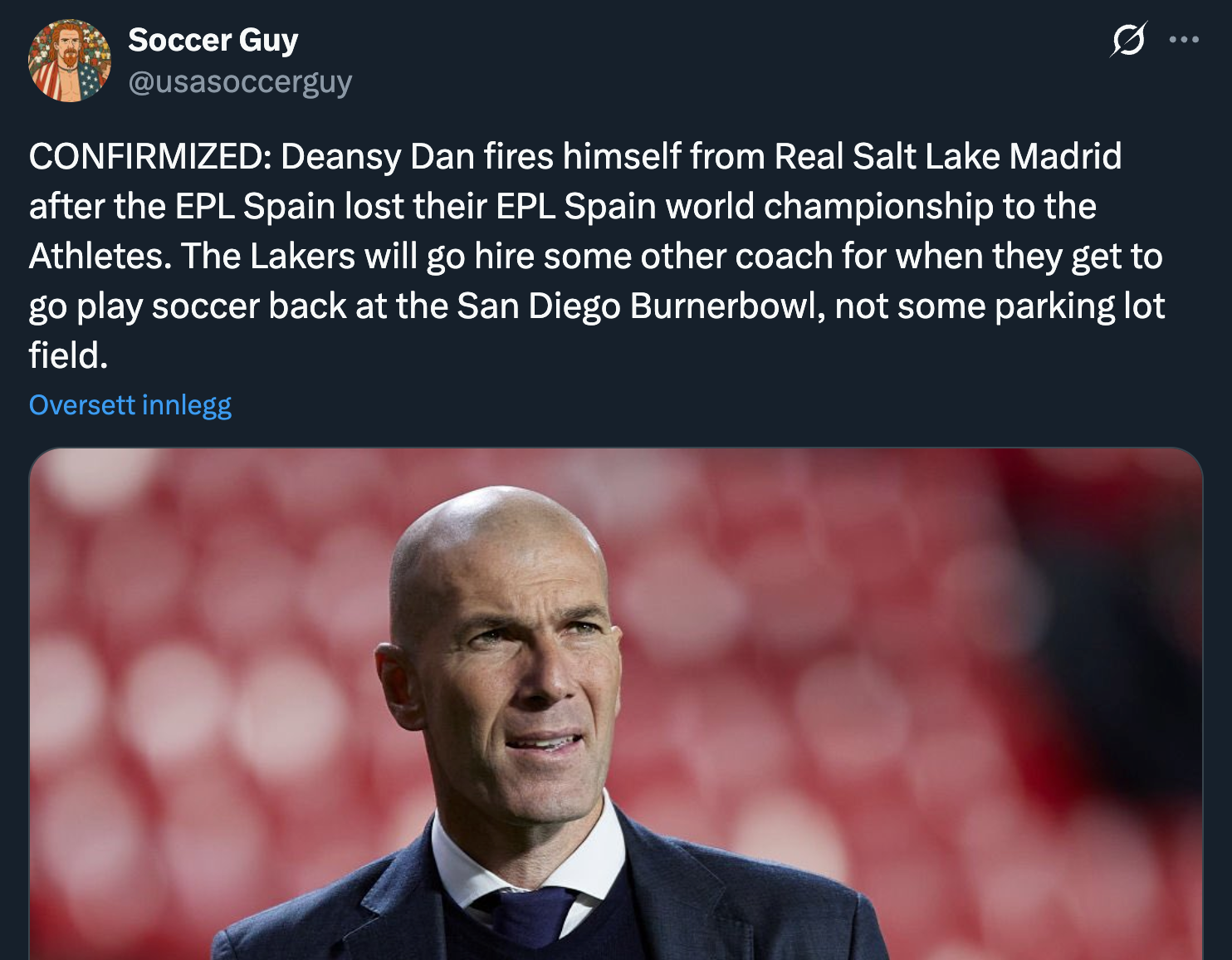Open the @usasoccerguy handle link
The width and height of the screenshot is (1232, 960).
click(240, 82)
